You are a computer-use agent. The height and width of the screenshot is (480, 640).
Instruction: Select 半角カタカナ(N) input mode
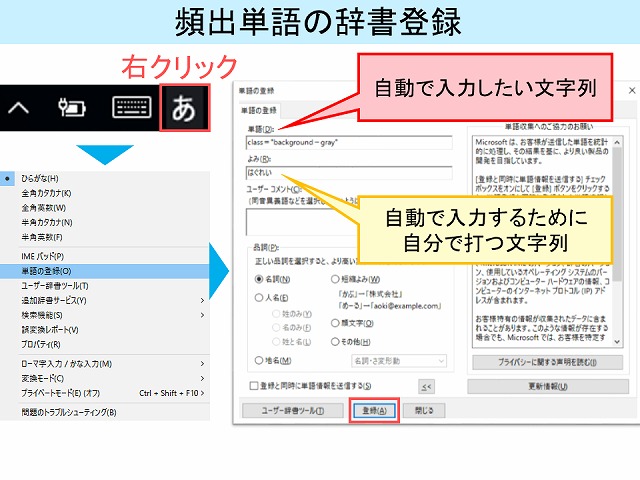tap(105, 222)
